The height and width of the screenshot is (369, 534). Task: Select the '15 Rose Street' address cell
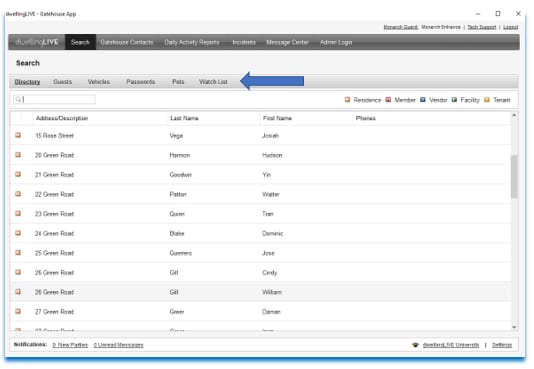pyautogui.click(x=54, y=135)
